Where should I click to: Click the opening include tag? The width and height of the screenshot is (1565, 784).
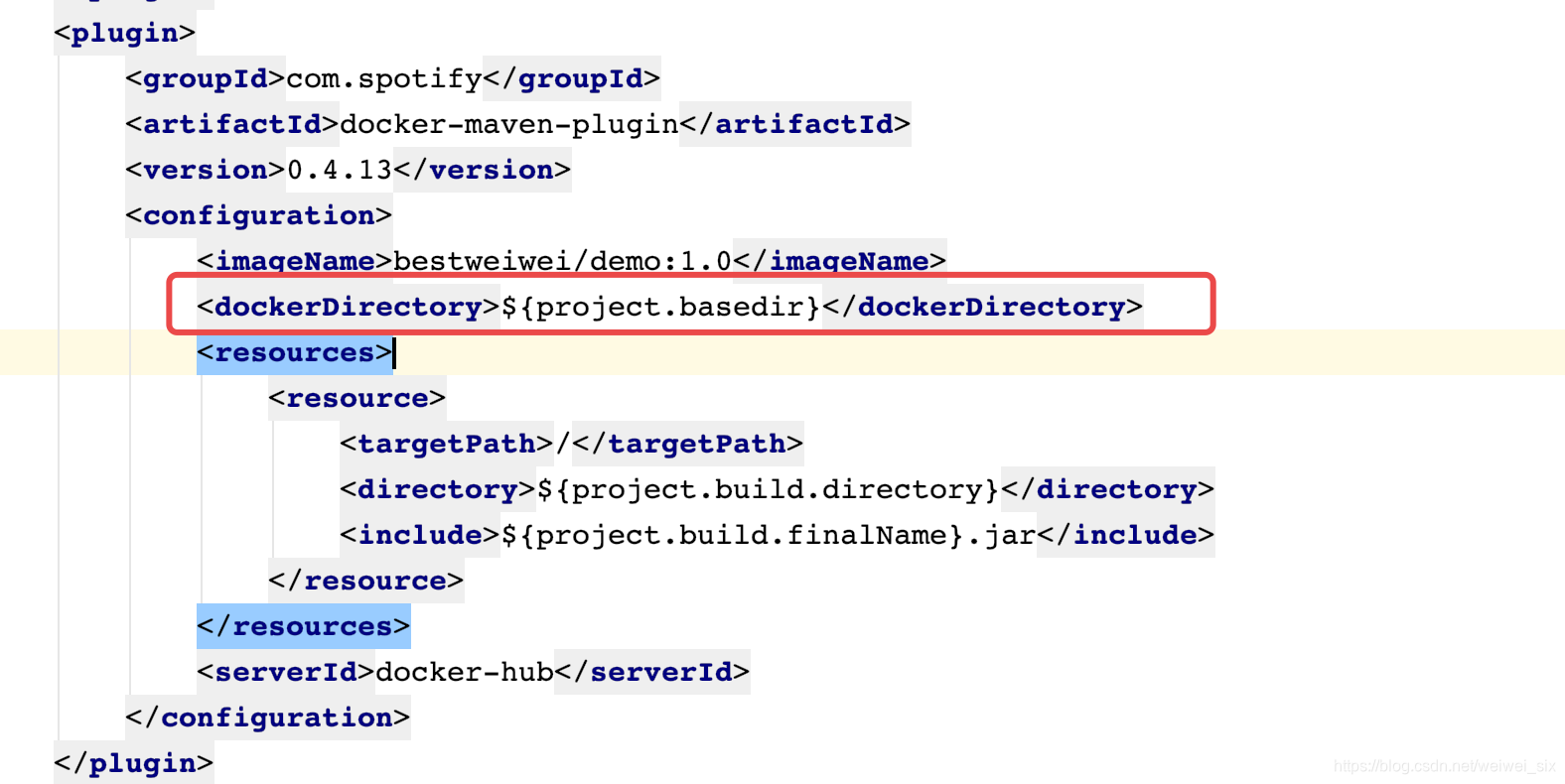click(x=420, y=535)
